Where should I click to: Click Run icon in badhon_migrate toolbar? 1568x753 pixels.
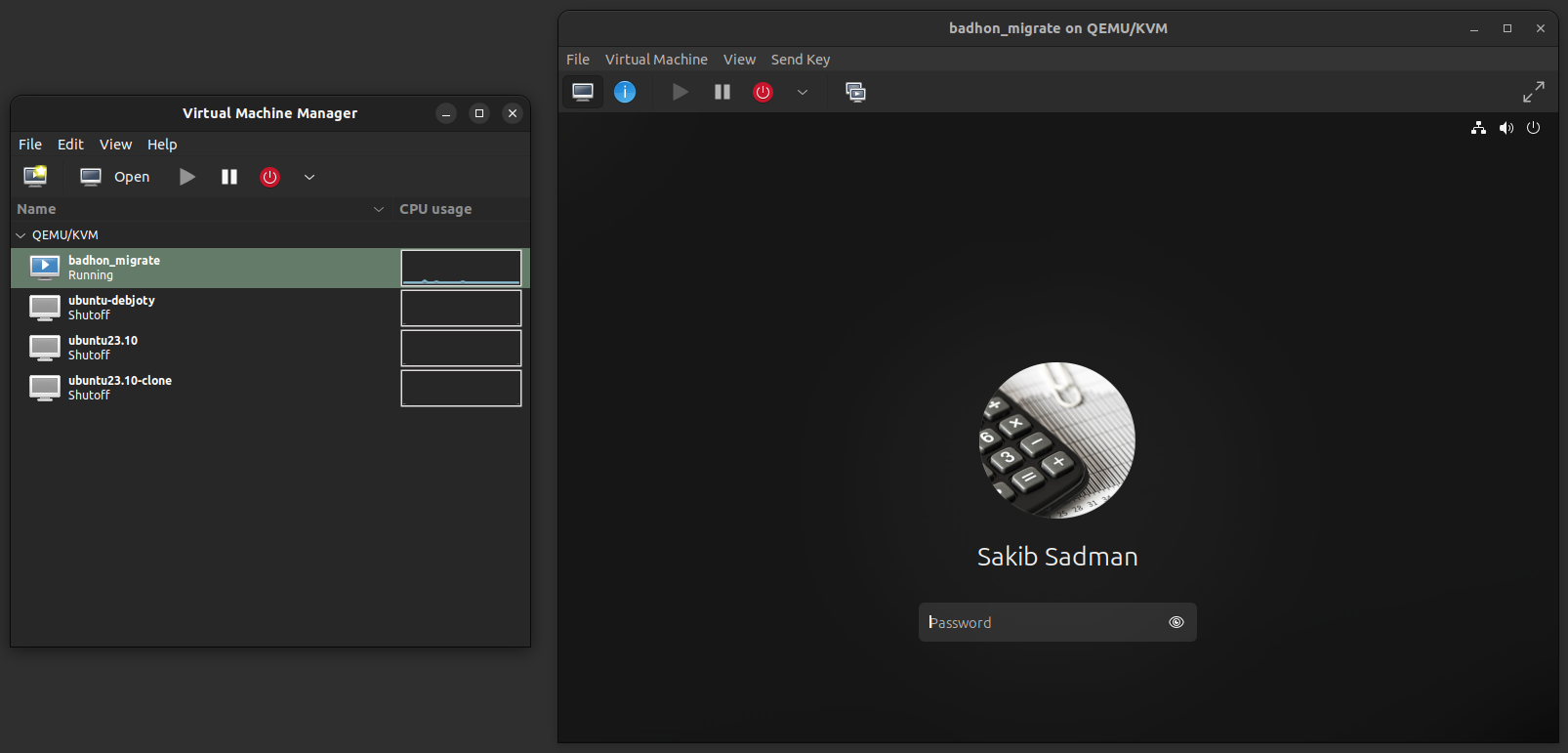pyautogui.click(x=681, y=92)
